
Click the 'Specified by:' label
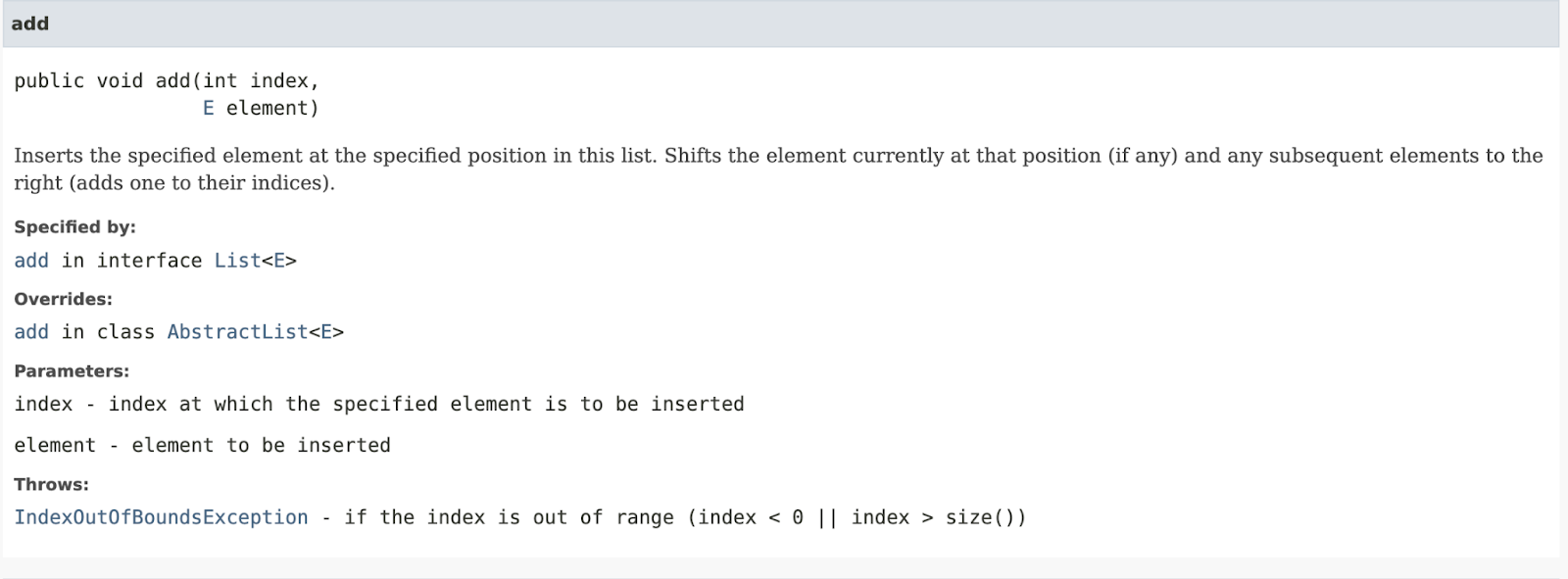click(x=74, y=227)
